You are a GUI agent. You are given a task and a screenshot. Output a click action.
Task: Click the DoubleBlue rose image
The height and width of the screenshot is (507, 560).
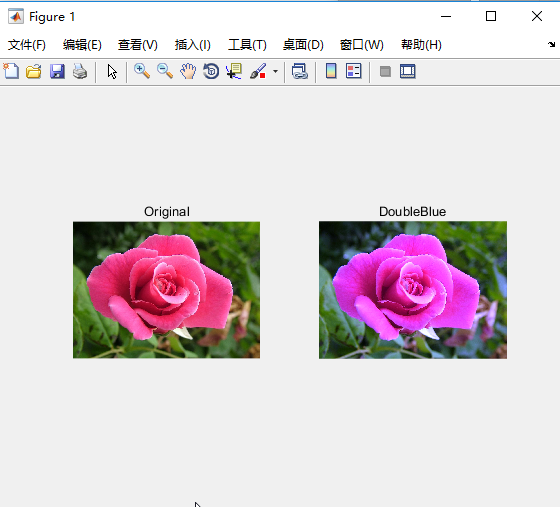413,290
